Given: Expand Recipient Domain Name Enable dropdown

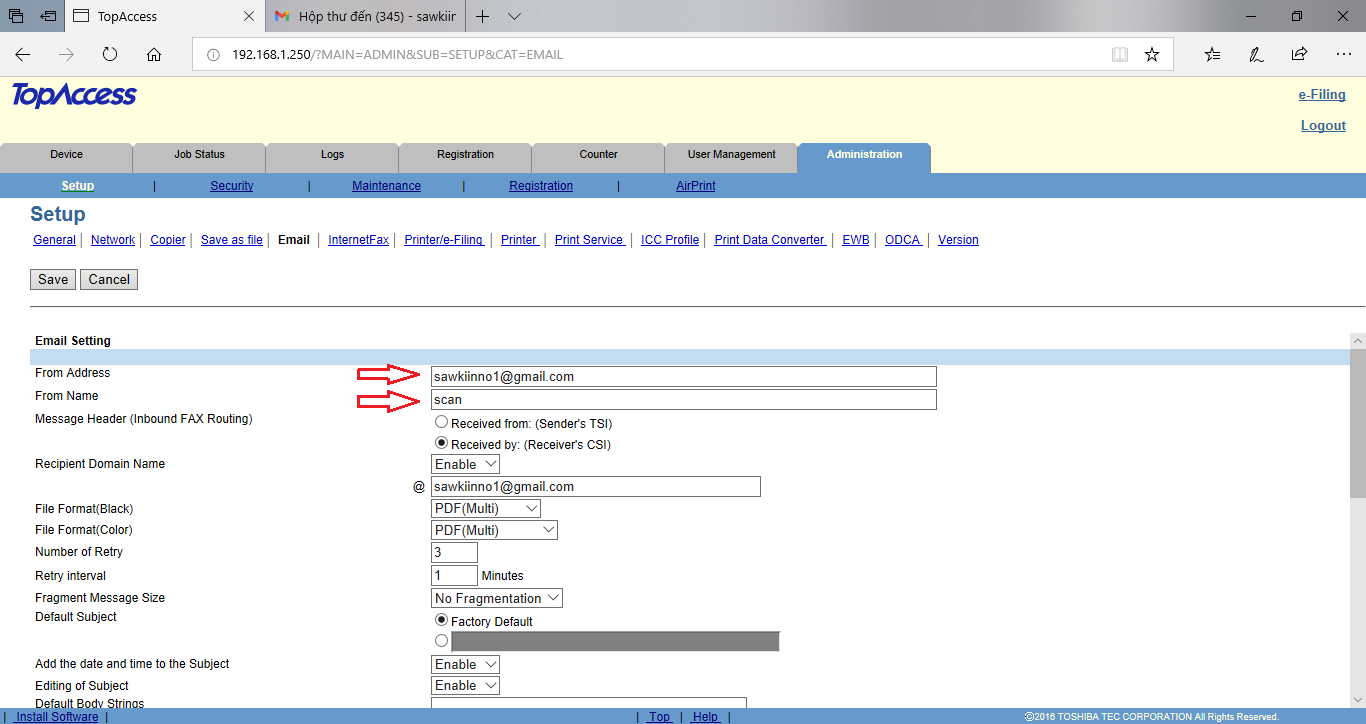Looking at the screenshot, I should point(465,464).
